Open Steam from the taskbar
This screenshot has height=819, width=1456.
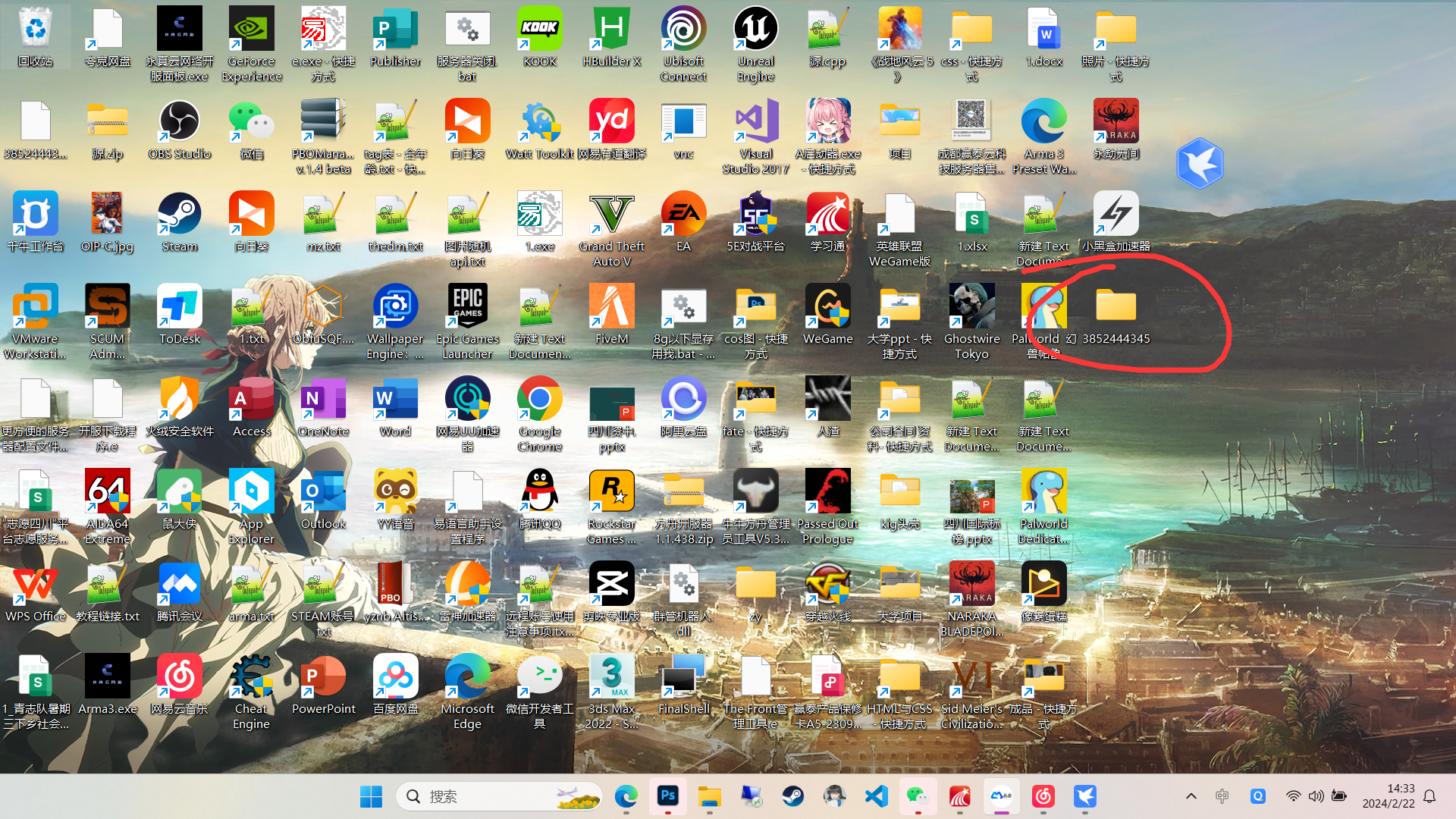[793, 796]
